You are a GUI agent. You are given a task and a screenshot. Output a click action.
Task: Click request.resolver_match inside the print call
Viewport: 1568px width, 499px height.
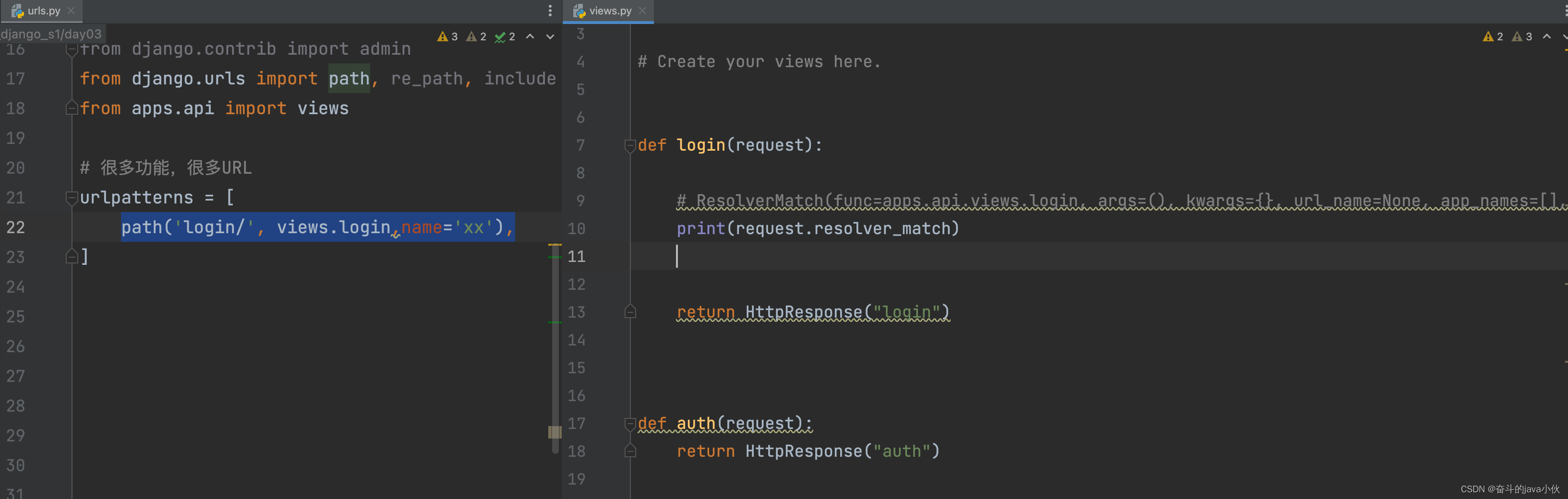pos(843,229)
